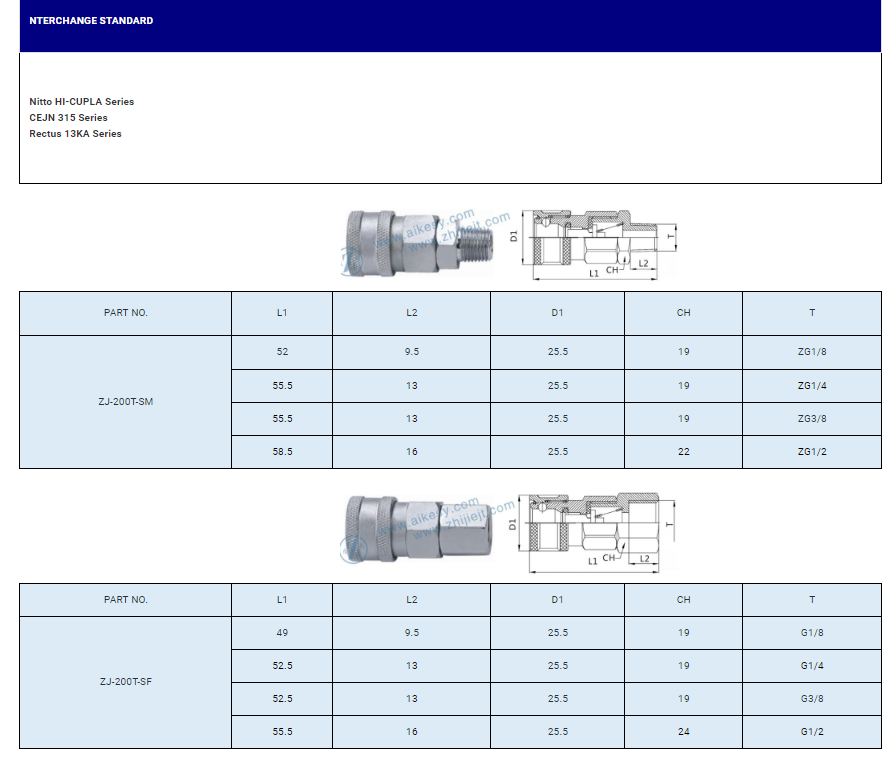The height and width of the screenshot is (757, 893).
Task: Click the 58.5 L1 length cell
Action: 282,452
